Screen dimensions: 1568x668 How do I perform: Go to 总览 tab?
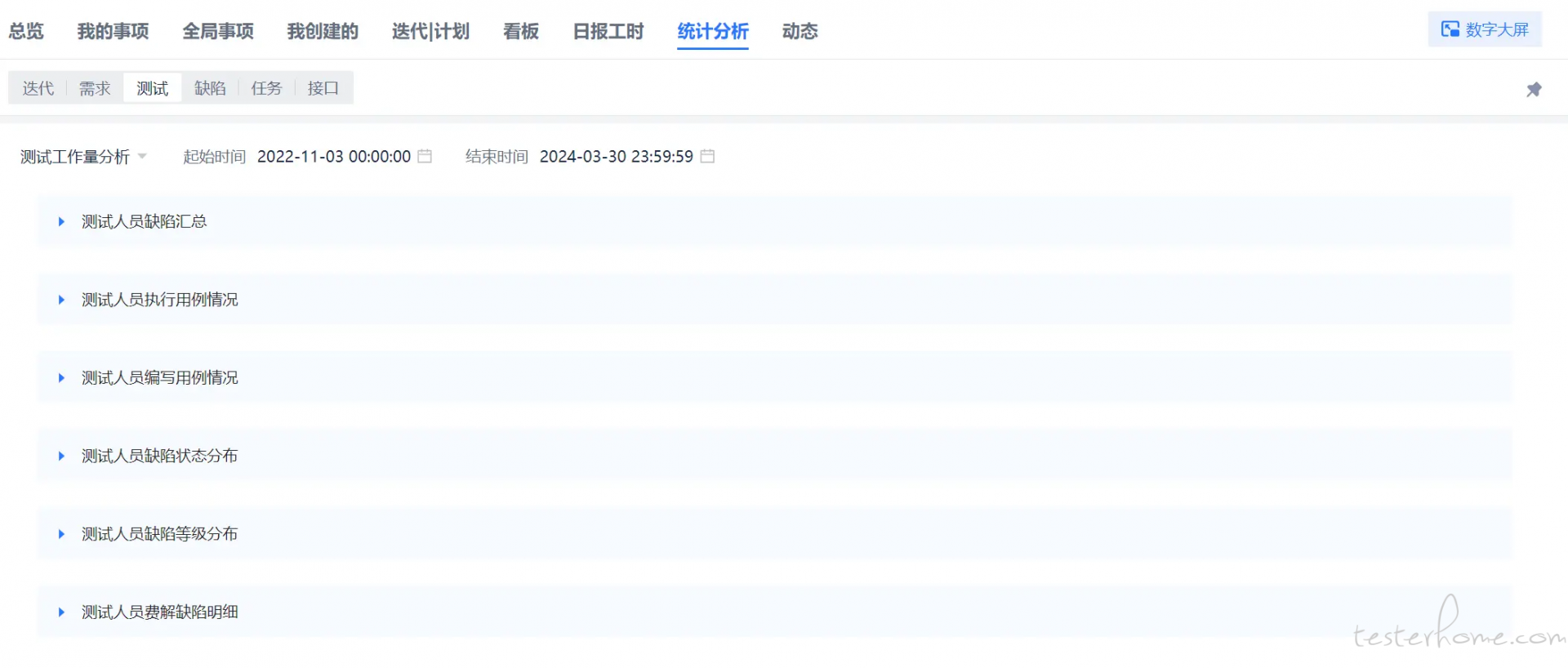pos(26,31)
